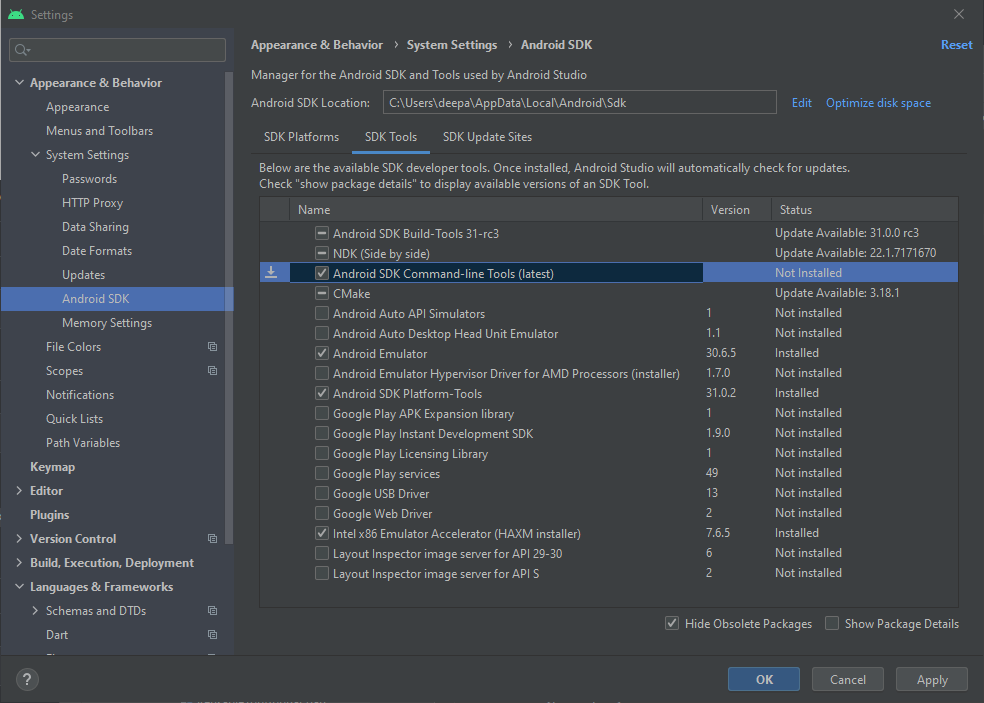Click the project-level icon next to File Colors
Screen dimensions: 984x703
point(213,346)
